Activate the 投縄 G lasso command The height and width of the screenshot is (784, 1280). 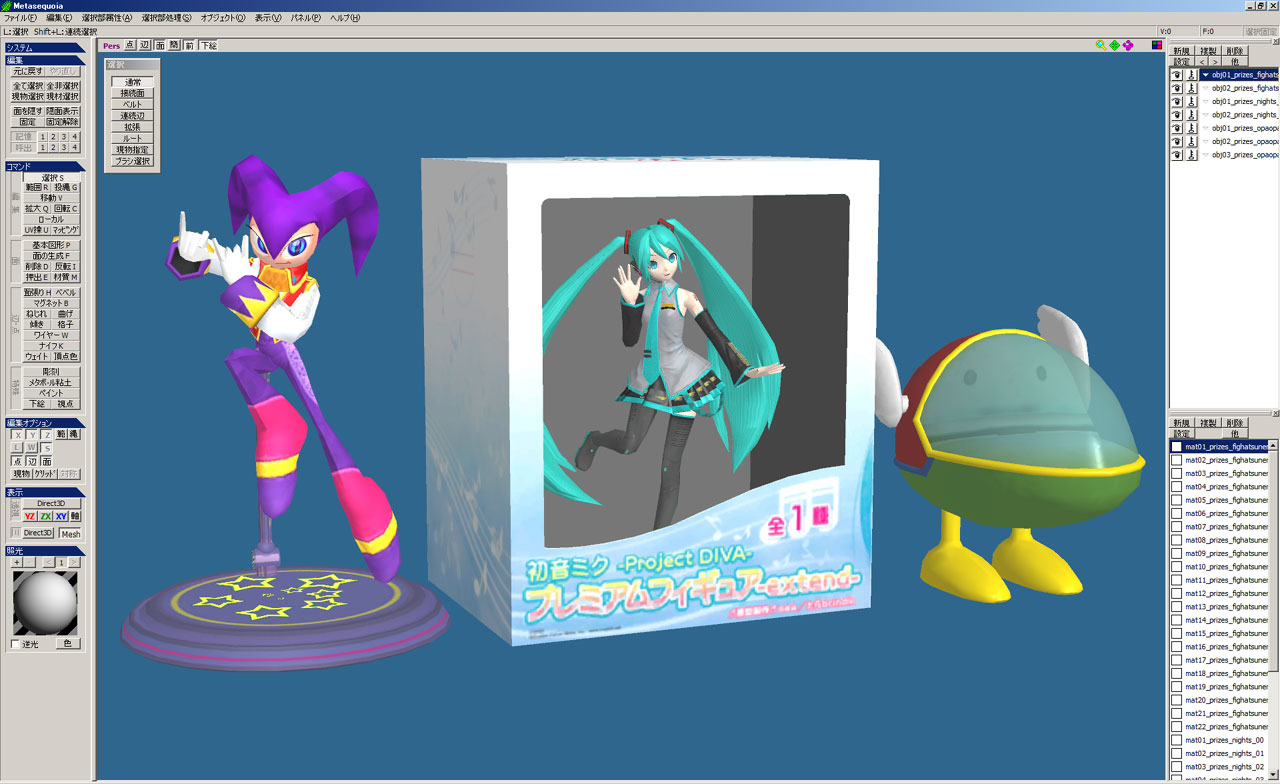point(67,187)
